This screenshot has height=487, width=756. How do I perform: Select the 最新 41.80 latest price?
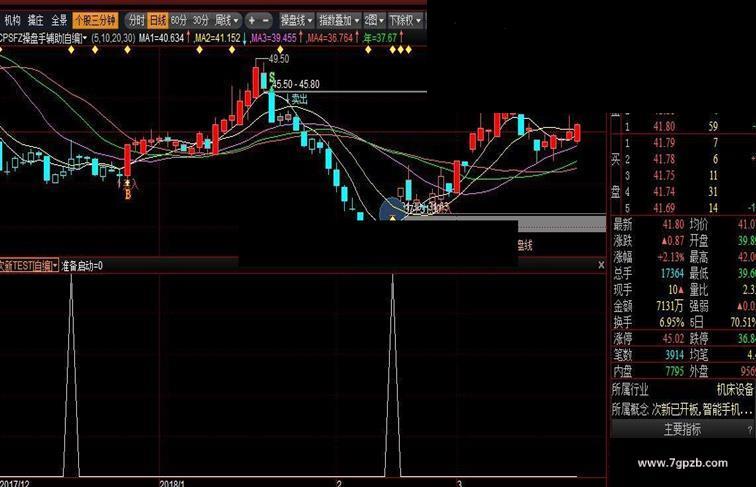point(673,224)
